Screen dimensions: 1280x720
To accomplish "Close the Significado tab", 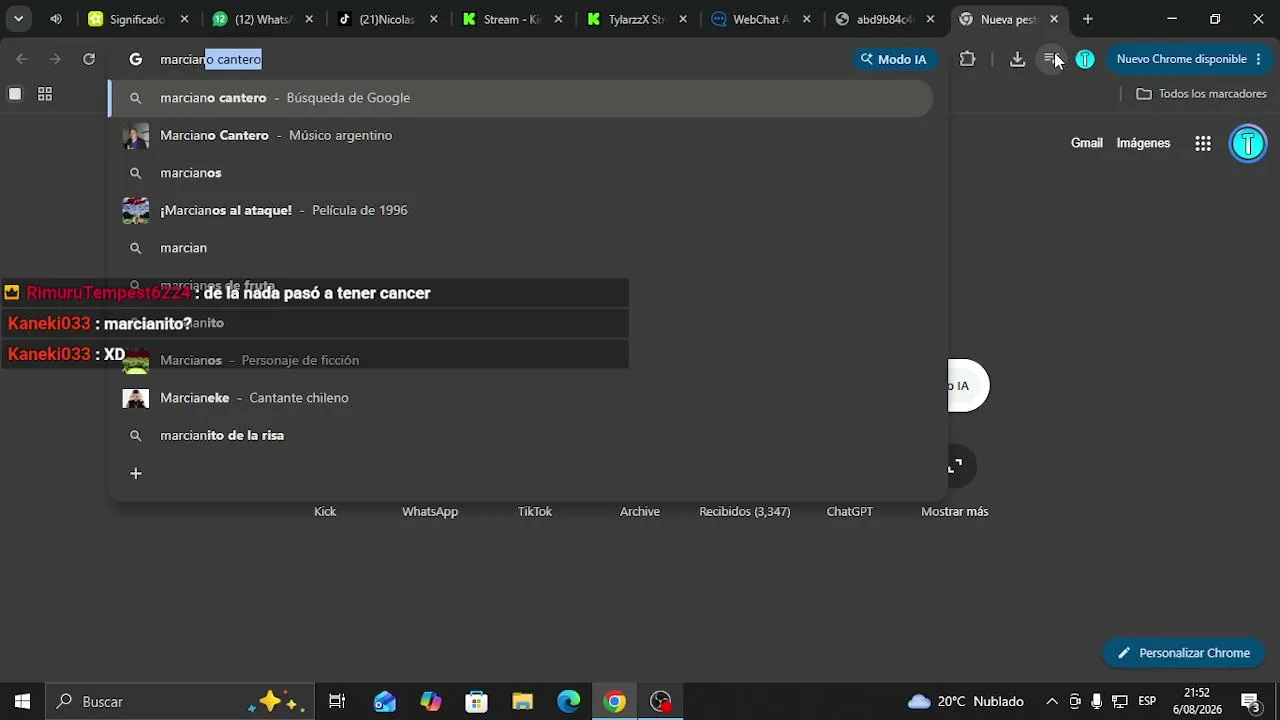I will pyautogui.click(x=185, y=19).
